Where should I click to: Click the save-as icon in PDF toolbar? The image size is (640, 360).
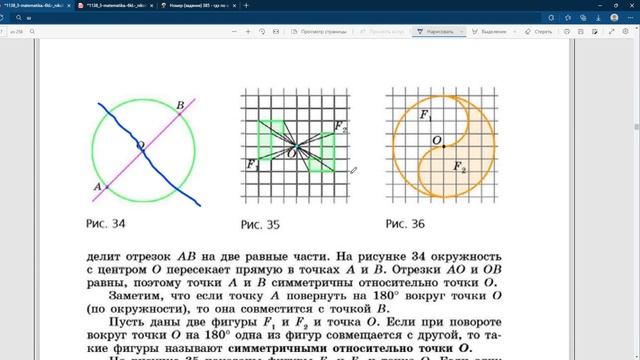595,31
